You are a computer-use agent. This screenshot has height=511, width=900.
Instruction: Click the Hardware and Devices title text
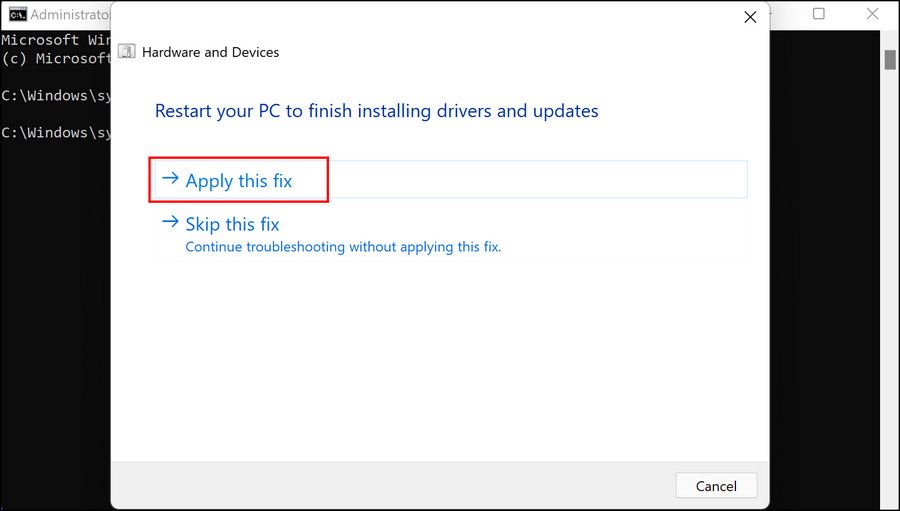click(x=210, y=52)
